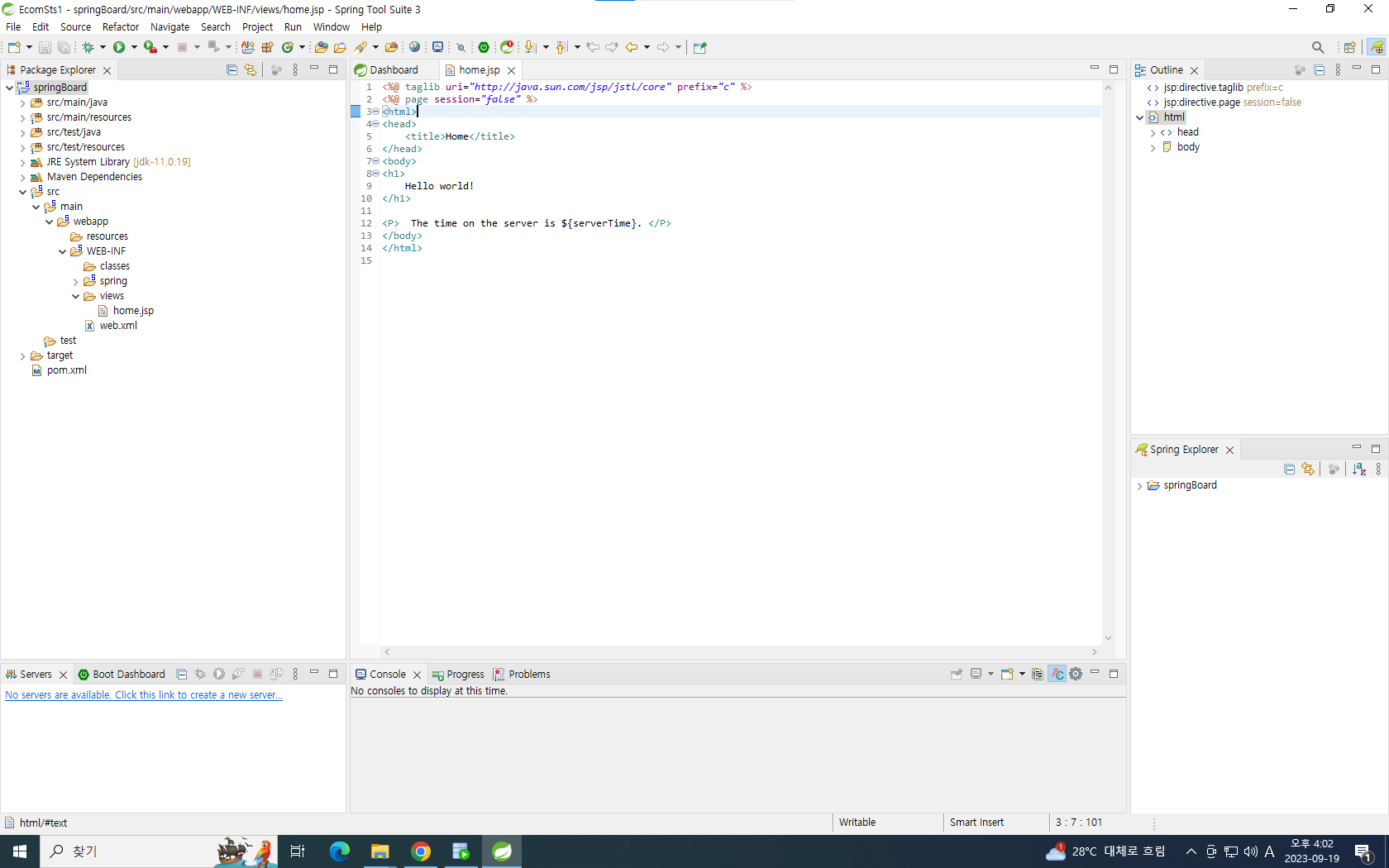1389x868 pixels.
Task: Click the green Run button
Action: (x=119, y=47)
